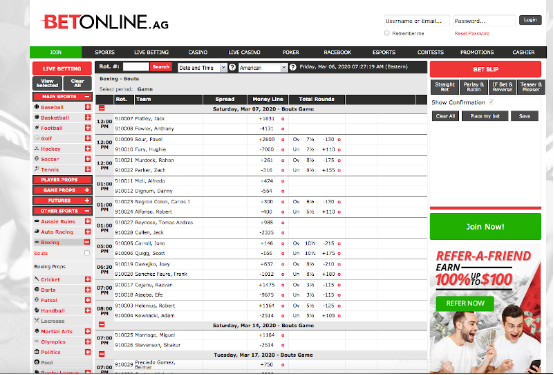Open the CASHIER navigation menu
Image resolution: width=554 pixels, height=375 pixels.
pos(523,52)
